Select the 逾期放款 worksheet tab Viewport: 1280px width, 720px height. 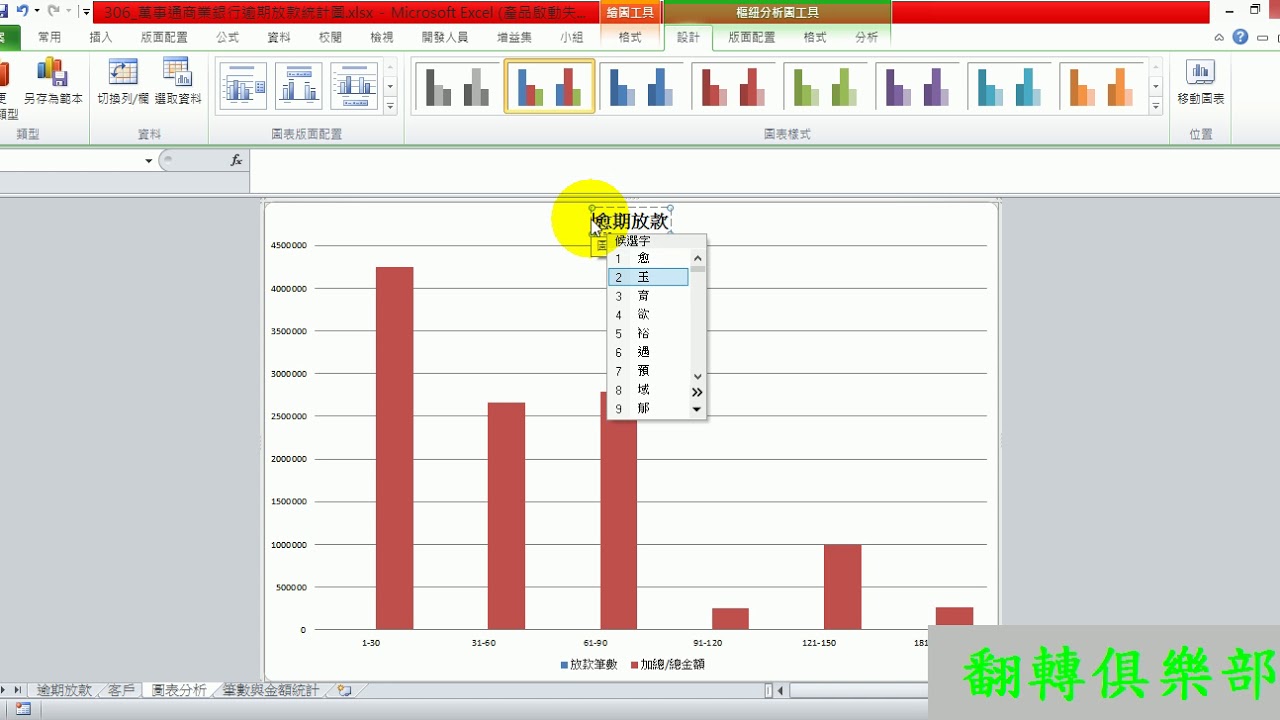point(64,690)
